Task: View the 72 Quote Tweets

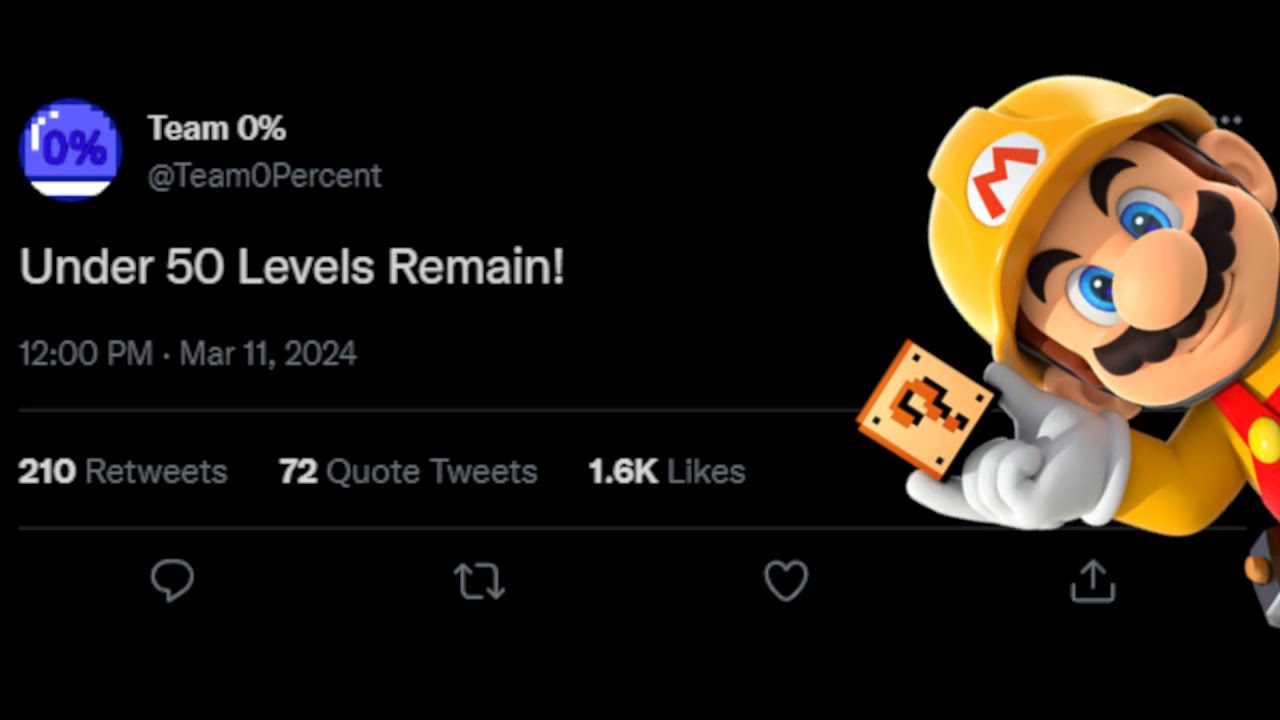Action: point(408,471)
